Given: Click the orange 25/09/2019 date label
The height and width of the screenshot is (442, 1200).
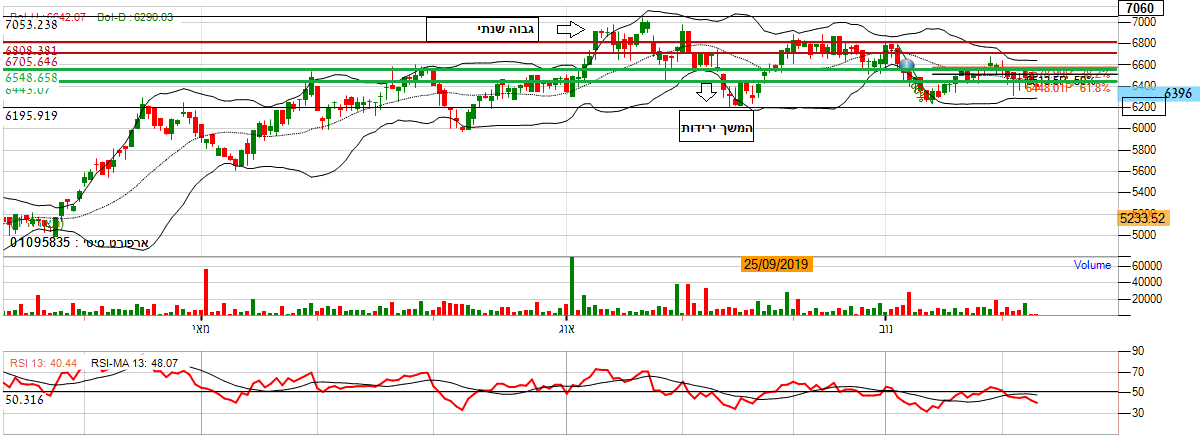Looking at the screenshot, I should pos(777,265).
